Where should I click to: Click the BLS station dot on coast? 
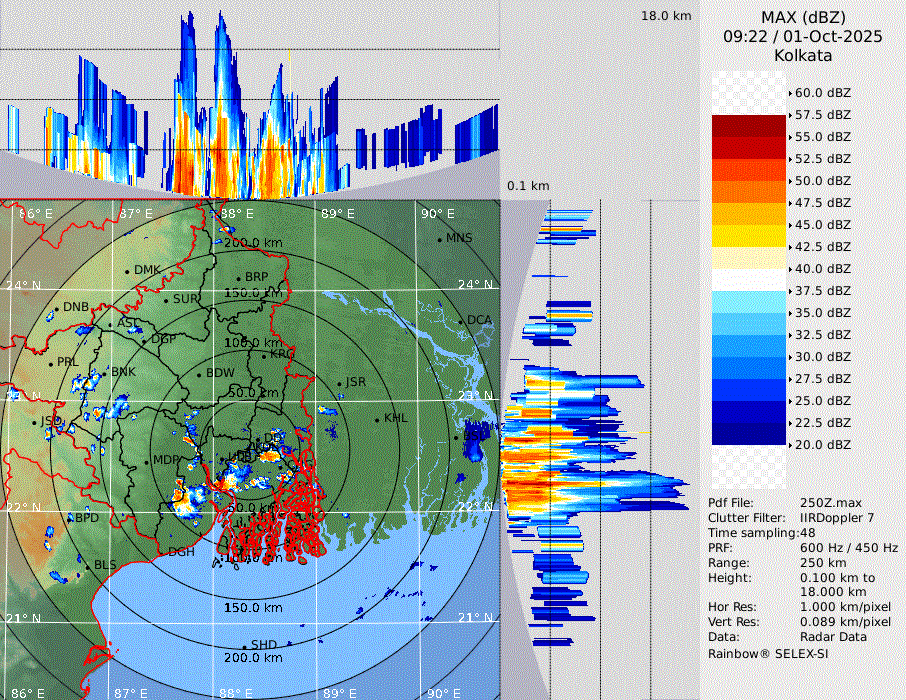point(88,566)
